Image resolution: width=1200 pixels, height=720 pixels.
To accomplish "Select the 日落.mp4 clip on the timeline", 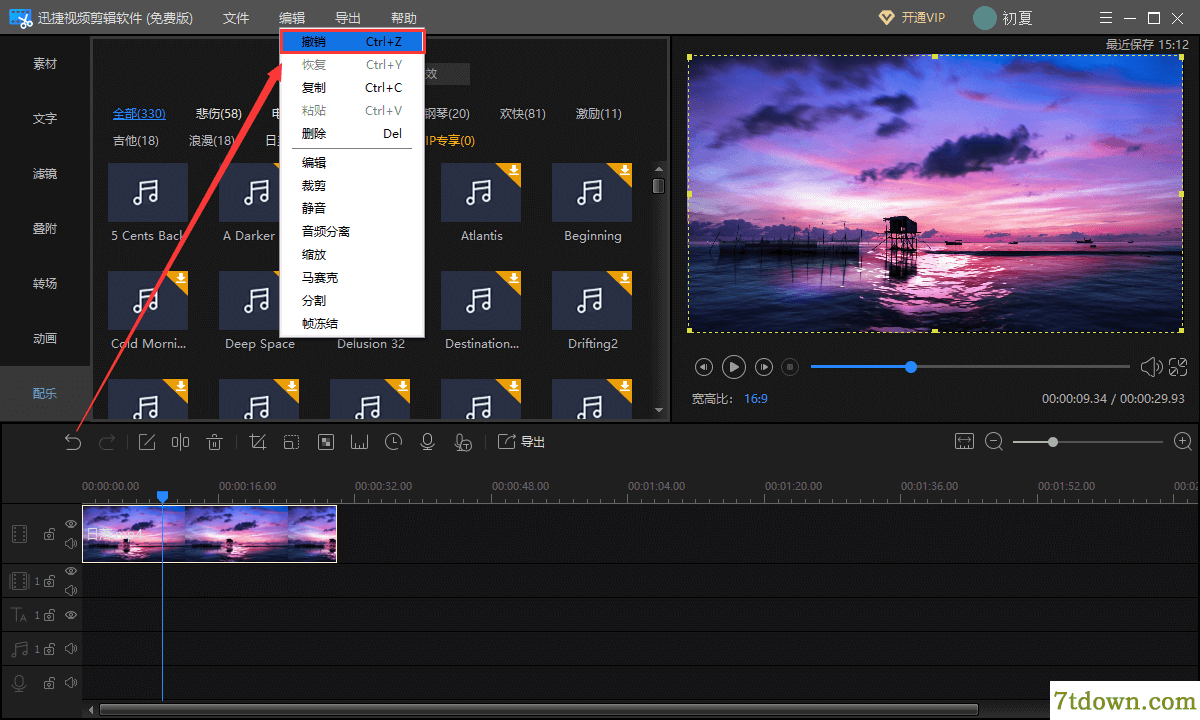I will point(209,534).
